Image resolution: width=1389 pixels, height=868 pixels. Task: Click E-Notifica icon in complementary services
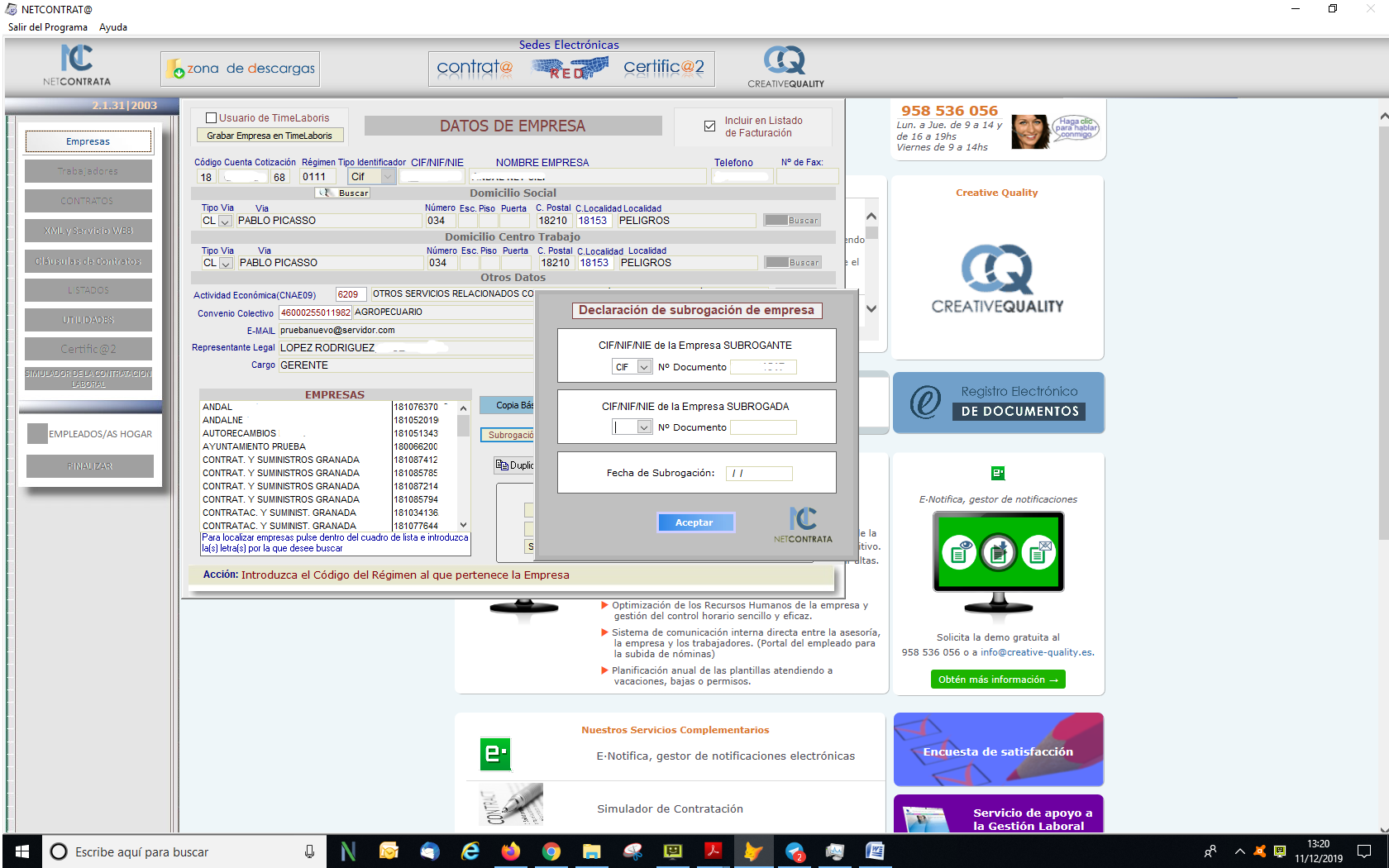click(x=496, y=754)
